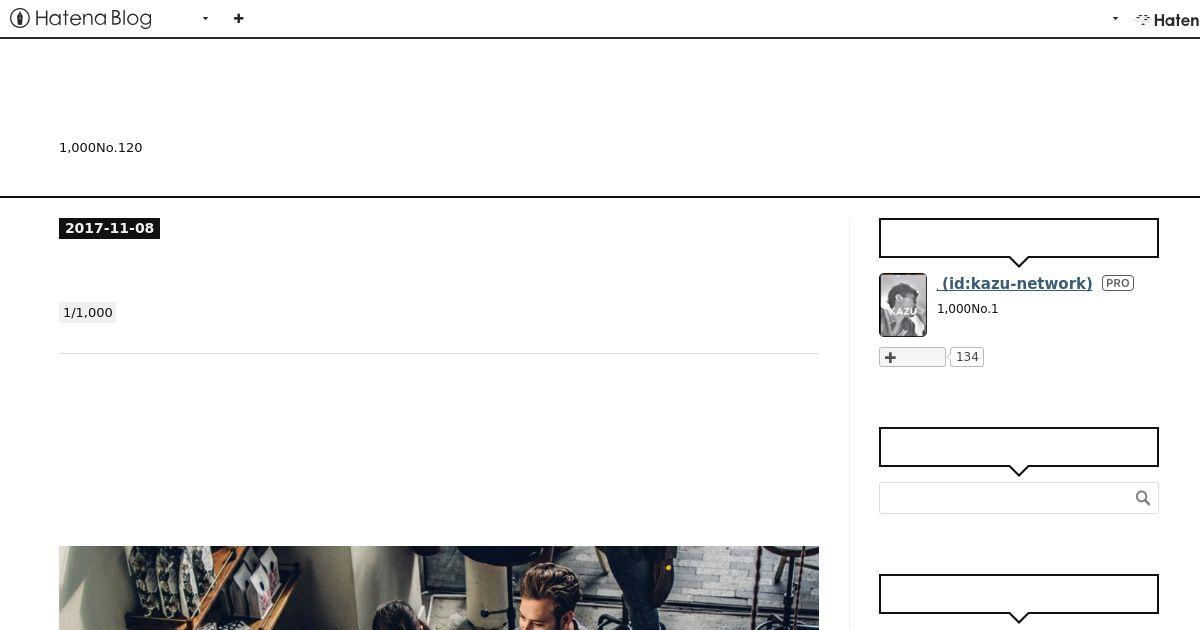1200x630 pixels.
Task: Open the 2017-11-08 date archive link
Action: (x=109, y=228)
